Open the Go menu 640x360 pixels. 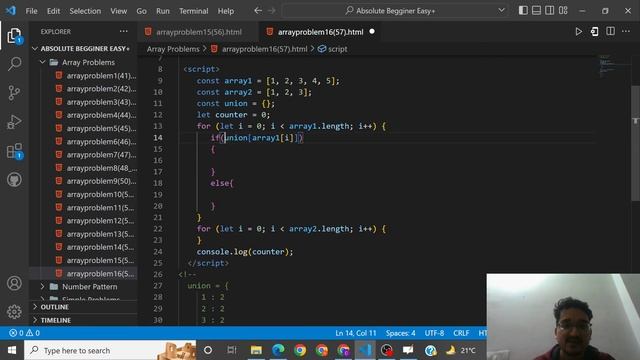tap(142, 11)
